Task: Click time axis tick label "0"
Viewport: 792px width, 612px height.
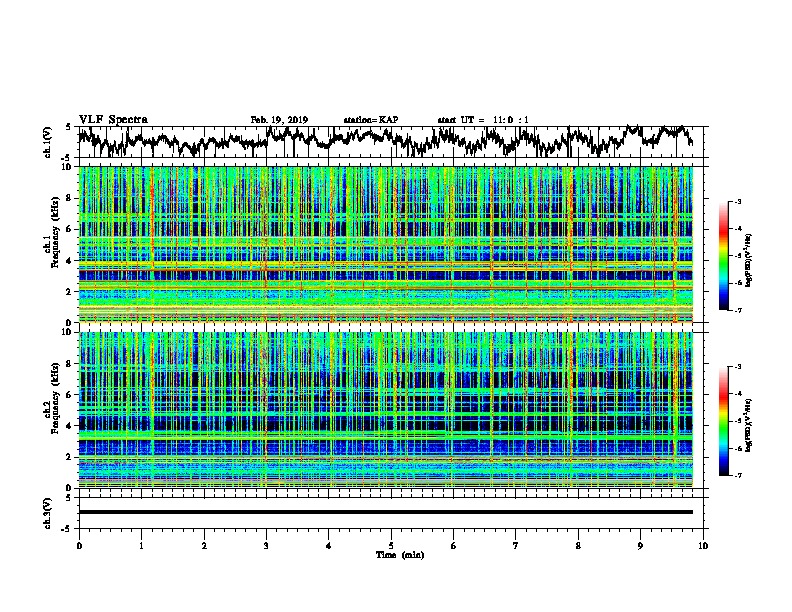Action: coord(79,546)
